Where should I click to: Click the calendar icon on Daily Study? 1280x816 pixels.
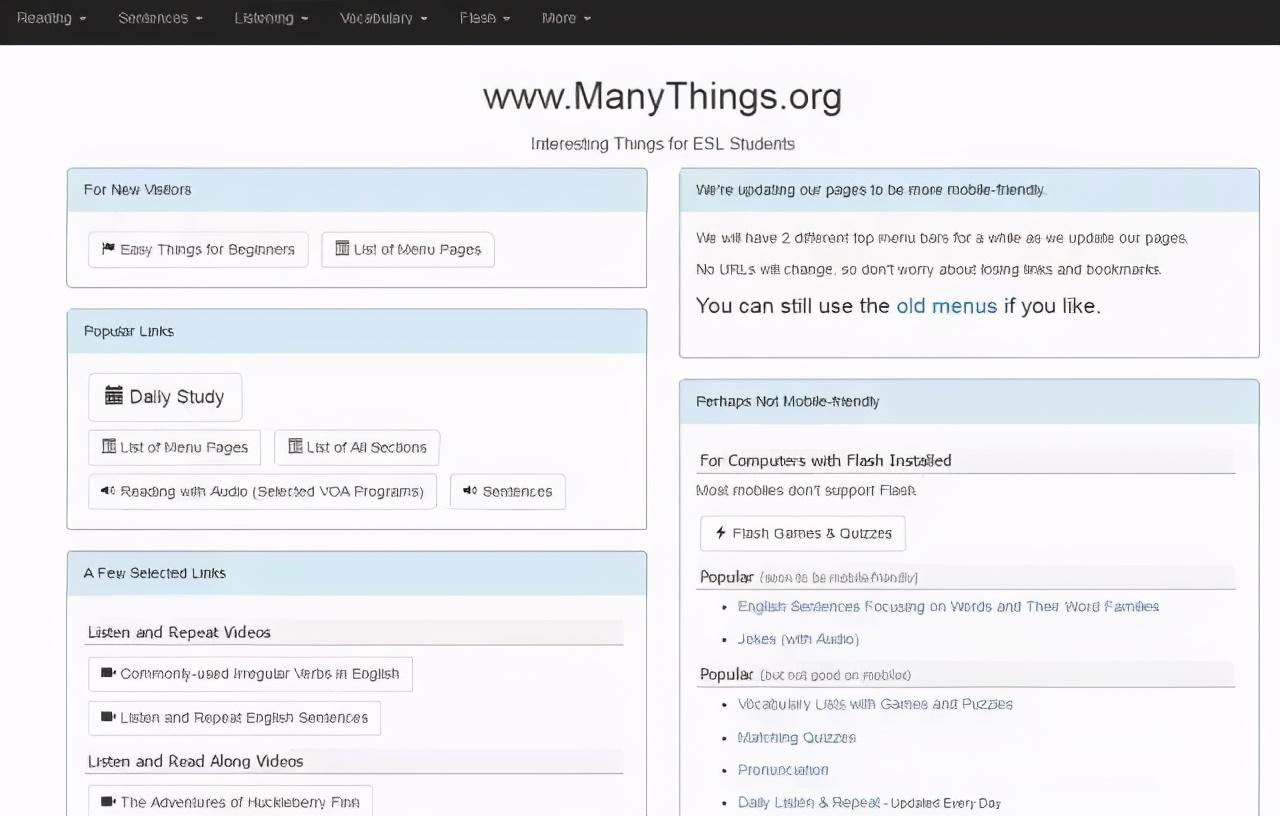click(x=114, y=396)
